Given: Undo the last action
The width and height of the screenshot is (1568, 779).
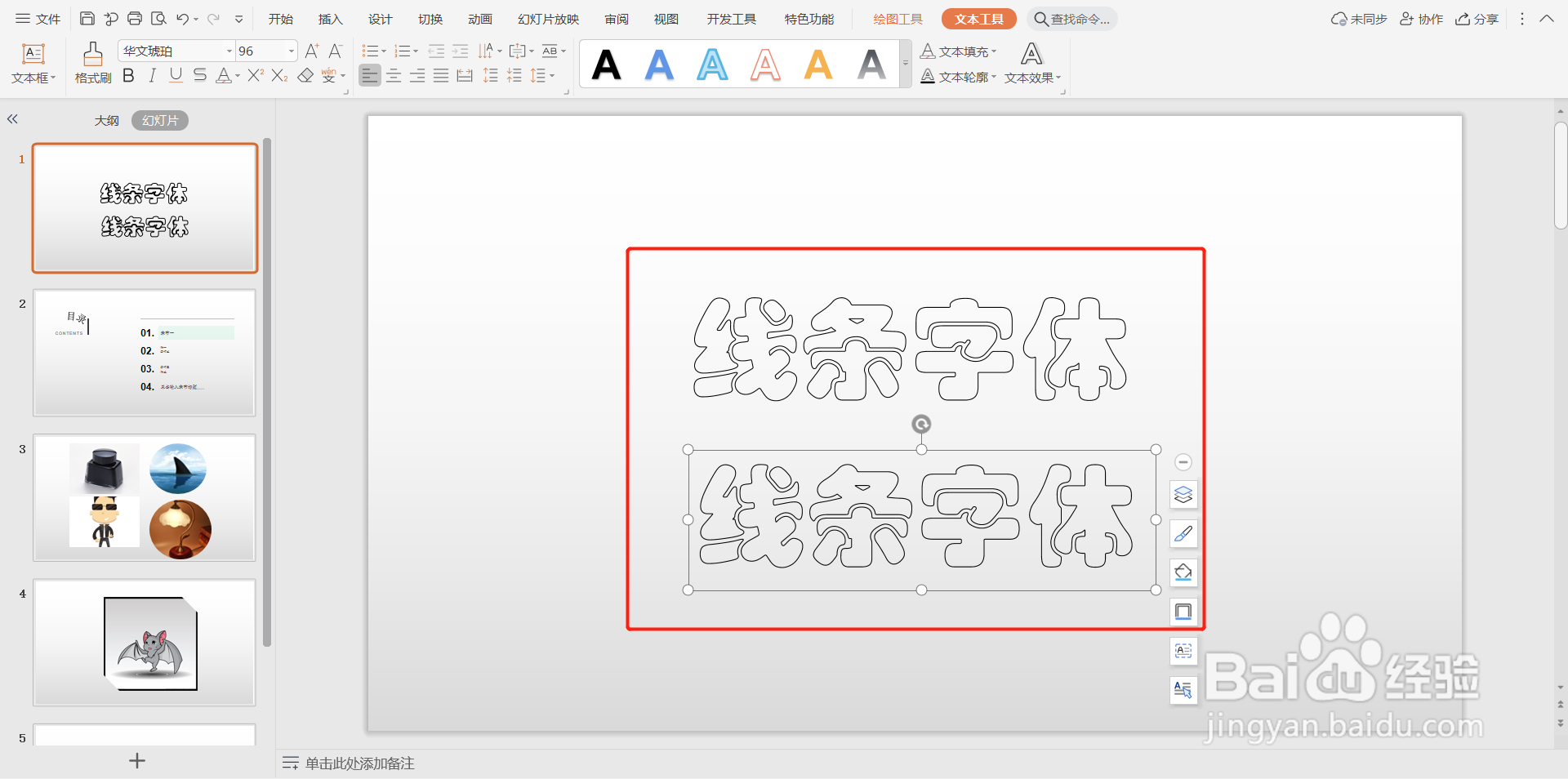Looking at the screenshot, I should tap(182, 19).
